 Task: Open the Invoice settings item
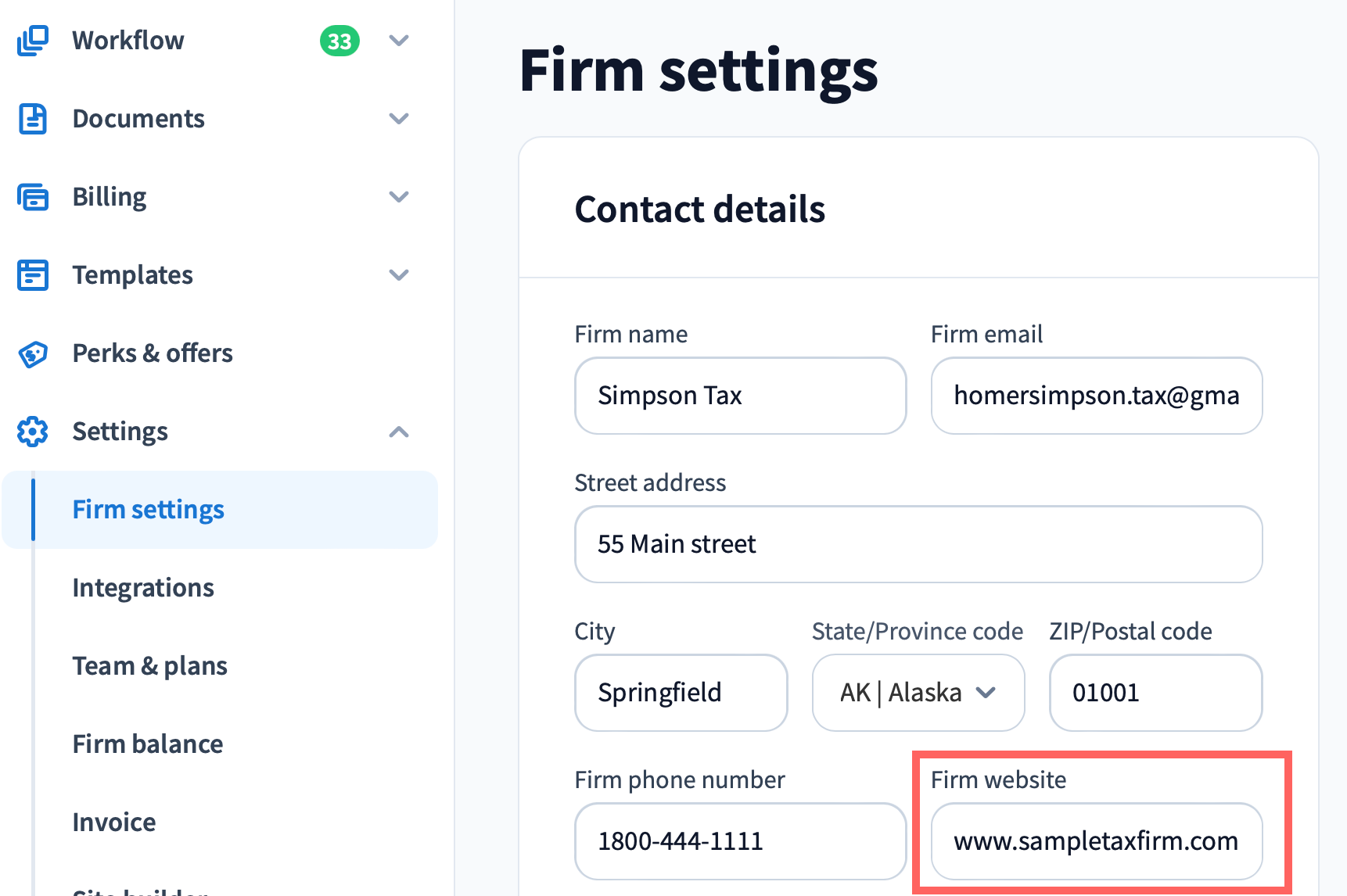pyautogui.click(x=114, y=823)
